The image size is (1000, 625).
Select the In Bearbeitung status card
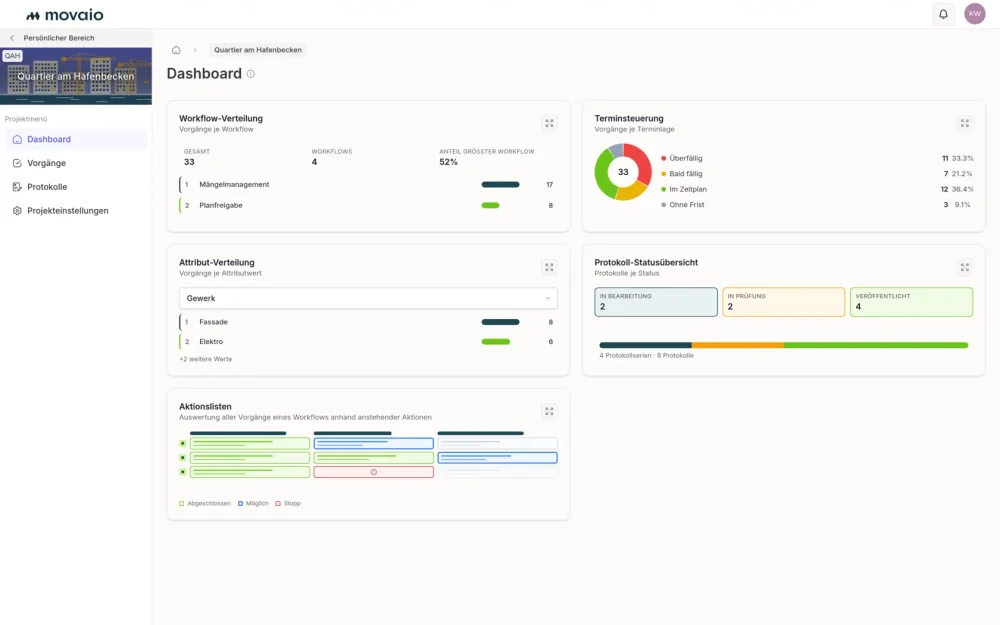tap(656, 302)
